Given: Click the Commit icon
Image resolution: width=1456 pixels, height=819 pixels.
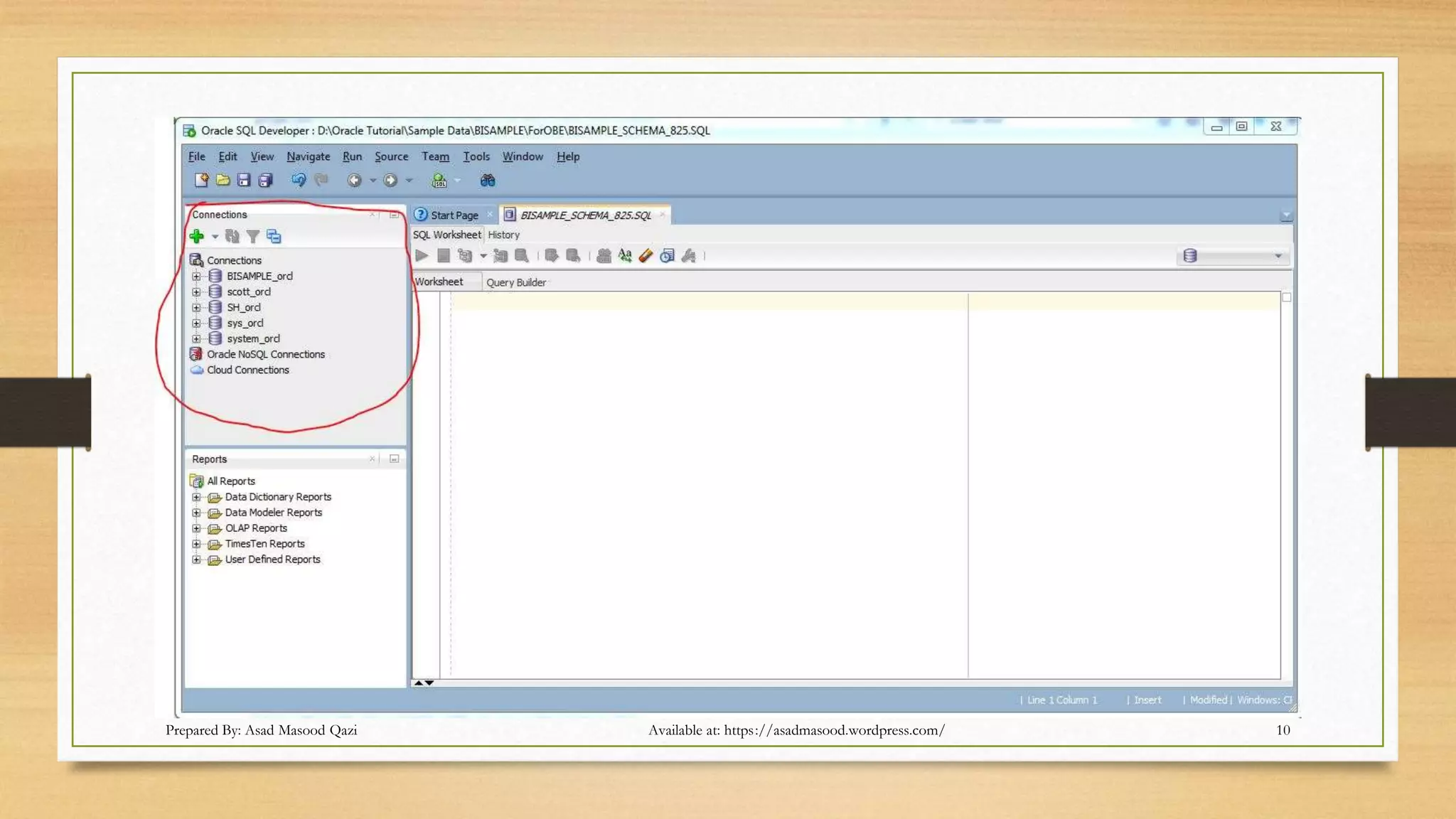Looking at the screenshot, I should pos(552,256).
